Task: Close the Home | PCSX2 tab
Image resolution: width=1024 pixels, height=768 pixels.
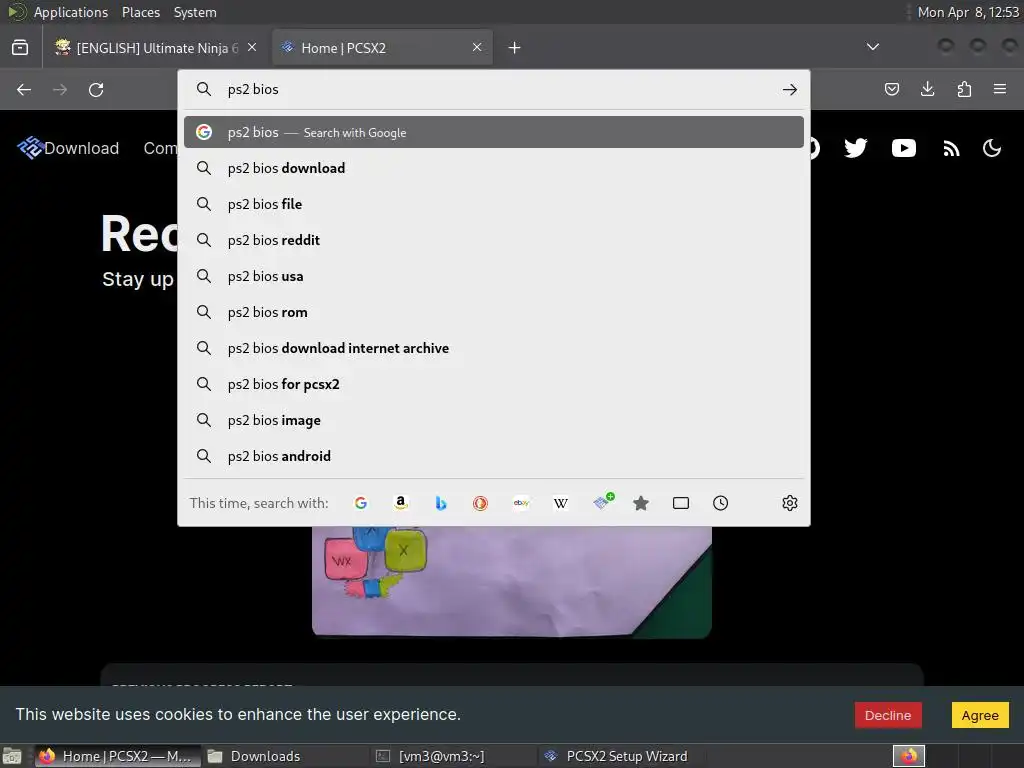Action: 477,47
